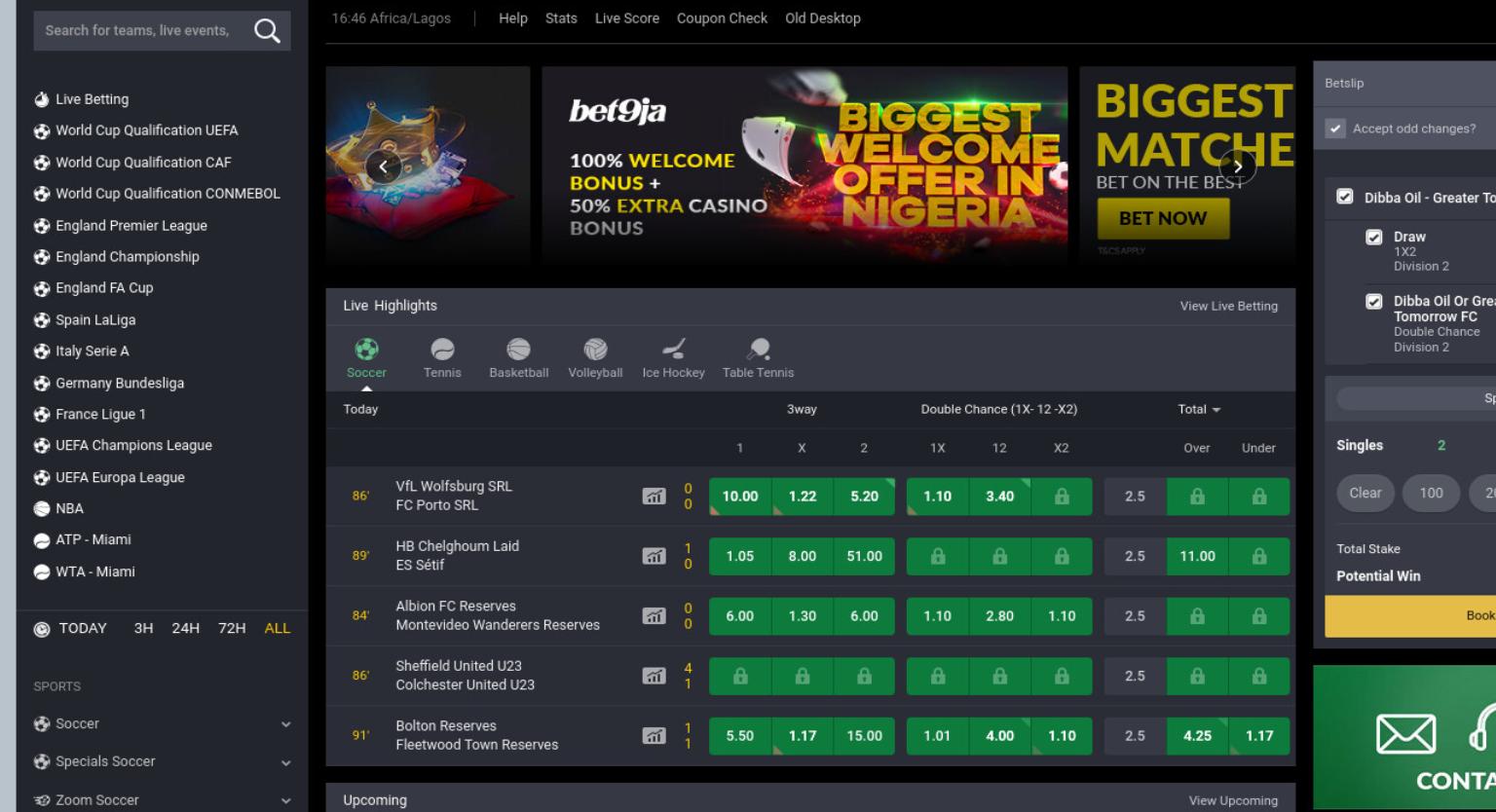Switch to Old Desktop
Screen dimensions: 1496x812
click(823, 18)
